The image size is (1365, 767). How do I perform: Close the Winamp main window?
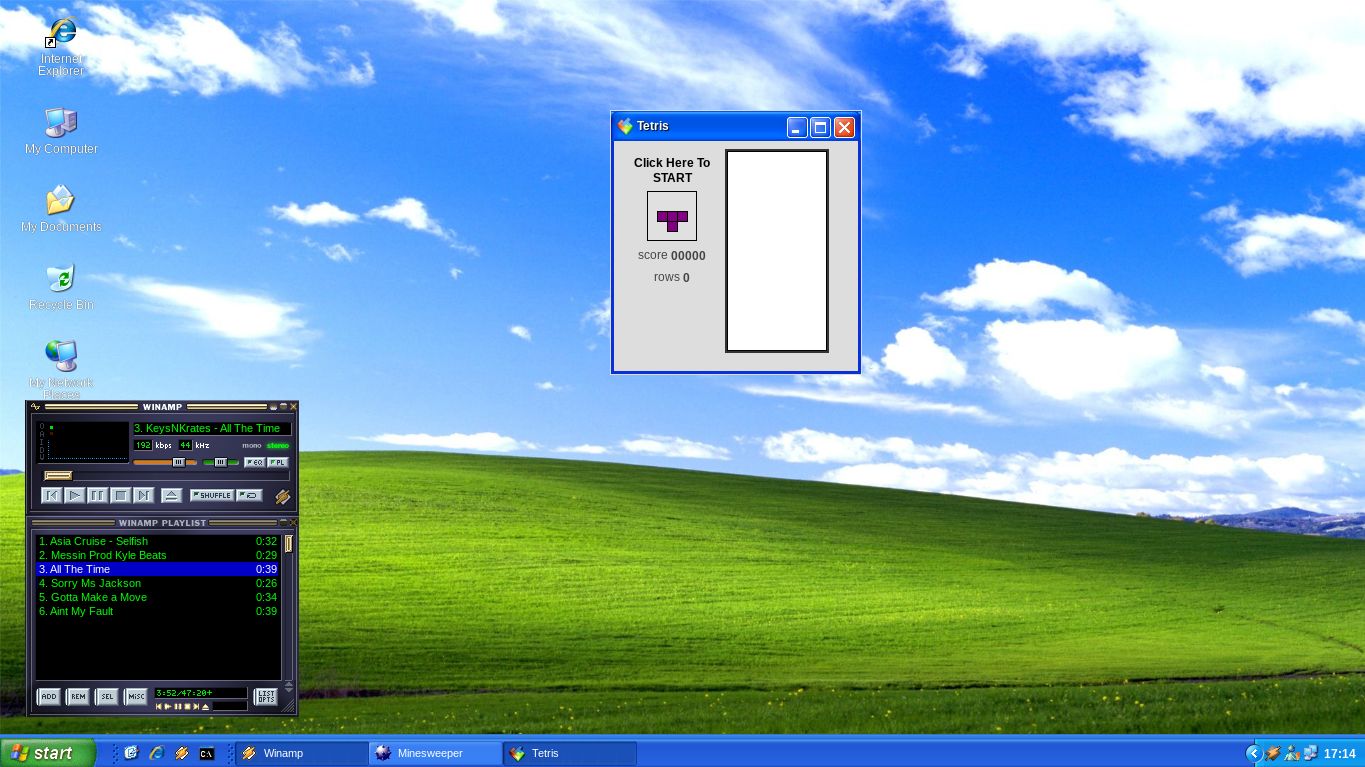point(293,407)
